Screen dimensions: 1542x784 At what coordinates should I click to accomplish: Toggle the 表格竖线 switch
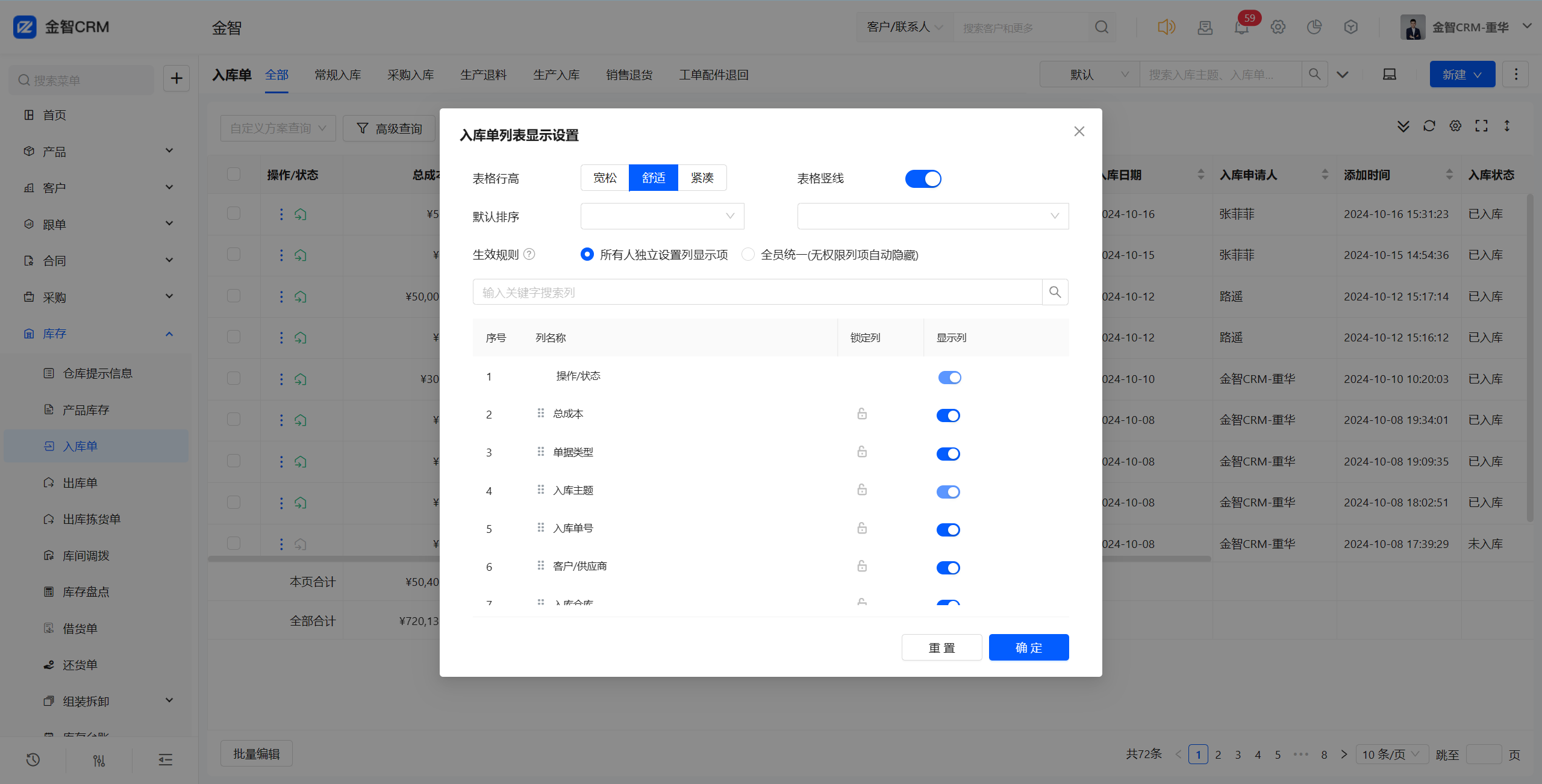tap(923, 179)
